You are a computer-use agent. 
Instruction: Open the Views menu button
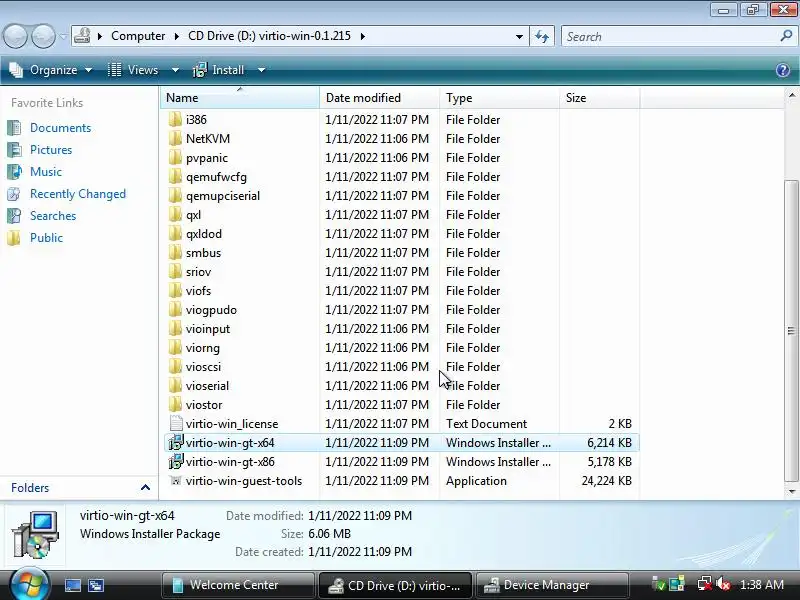[133, 70]
